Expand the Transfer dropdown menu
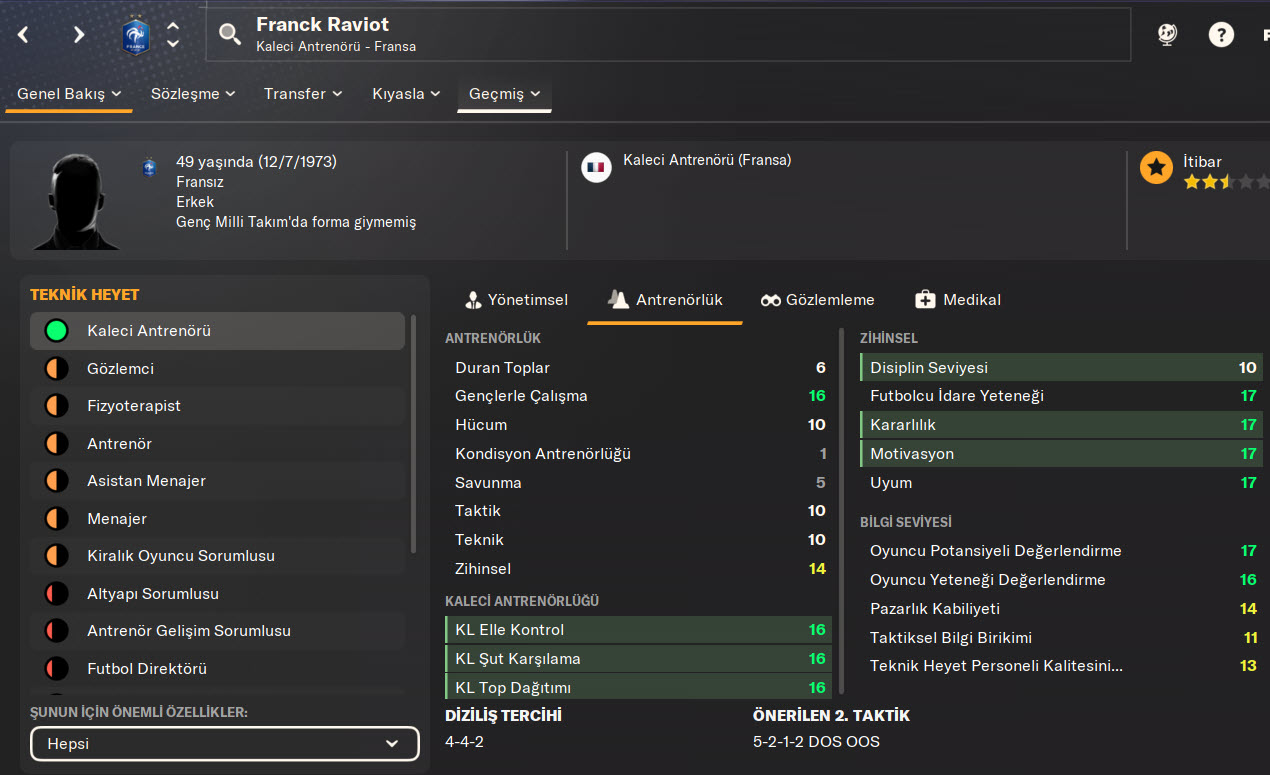This screenshot has width=1270, height=775. 303,94
